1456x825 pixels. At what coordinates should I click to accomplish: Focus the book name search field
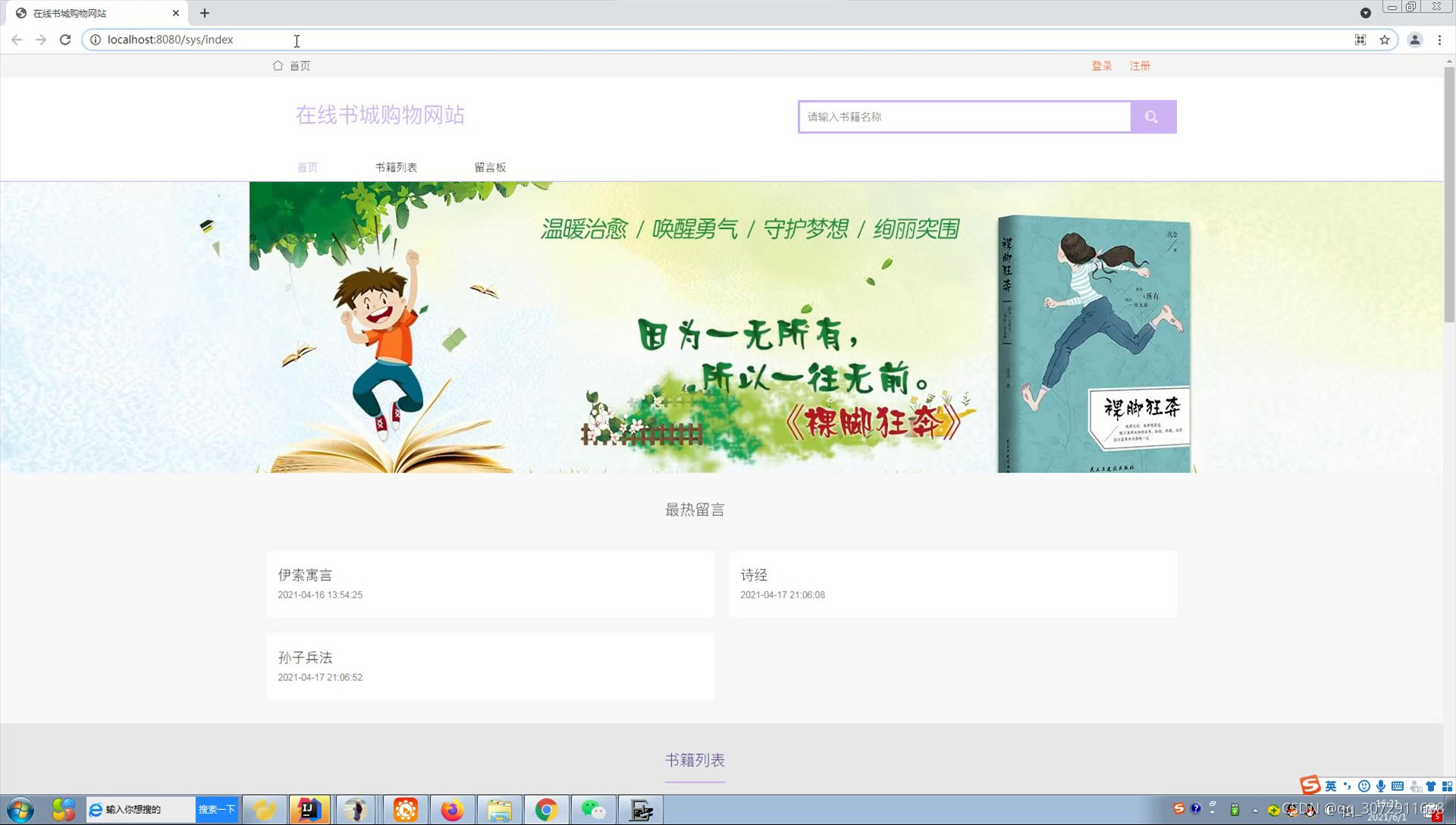[x=965, y=117]
